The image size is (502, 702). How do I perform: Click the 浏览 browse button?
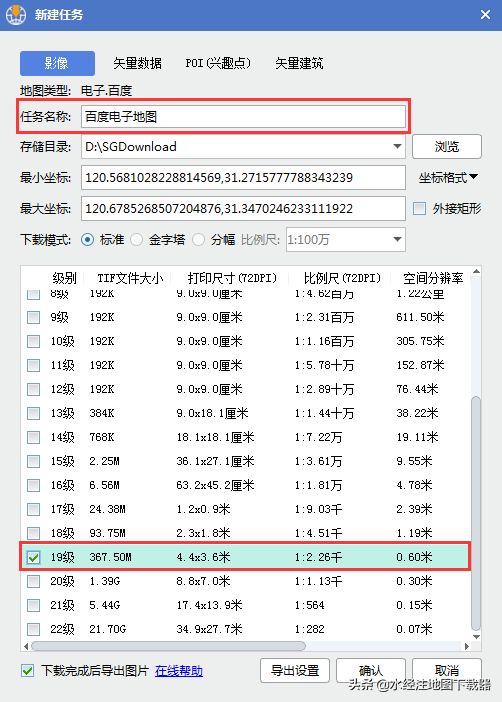(446, 146)
